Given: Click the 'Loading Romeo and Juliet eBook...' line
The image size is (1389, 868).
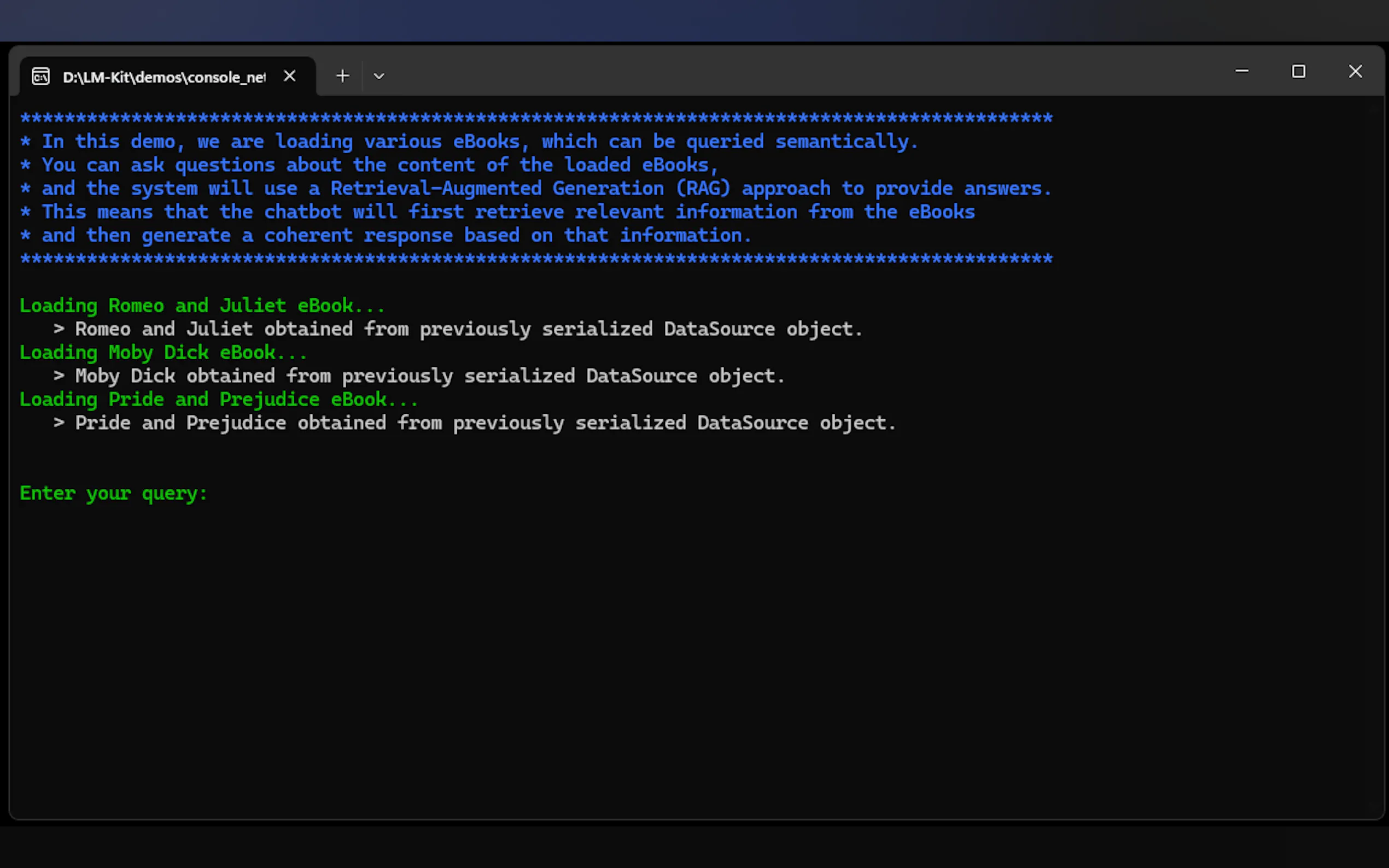Looking at the screenshot, I should point(202,306).
